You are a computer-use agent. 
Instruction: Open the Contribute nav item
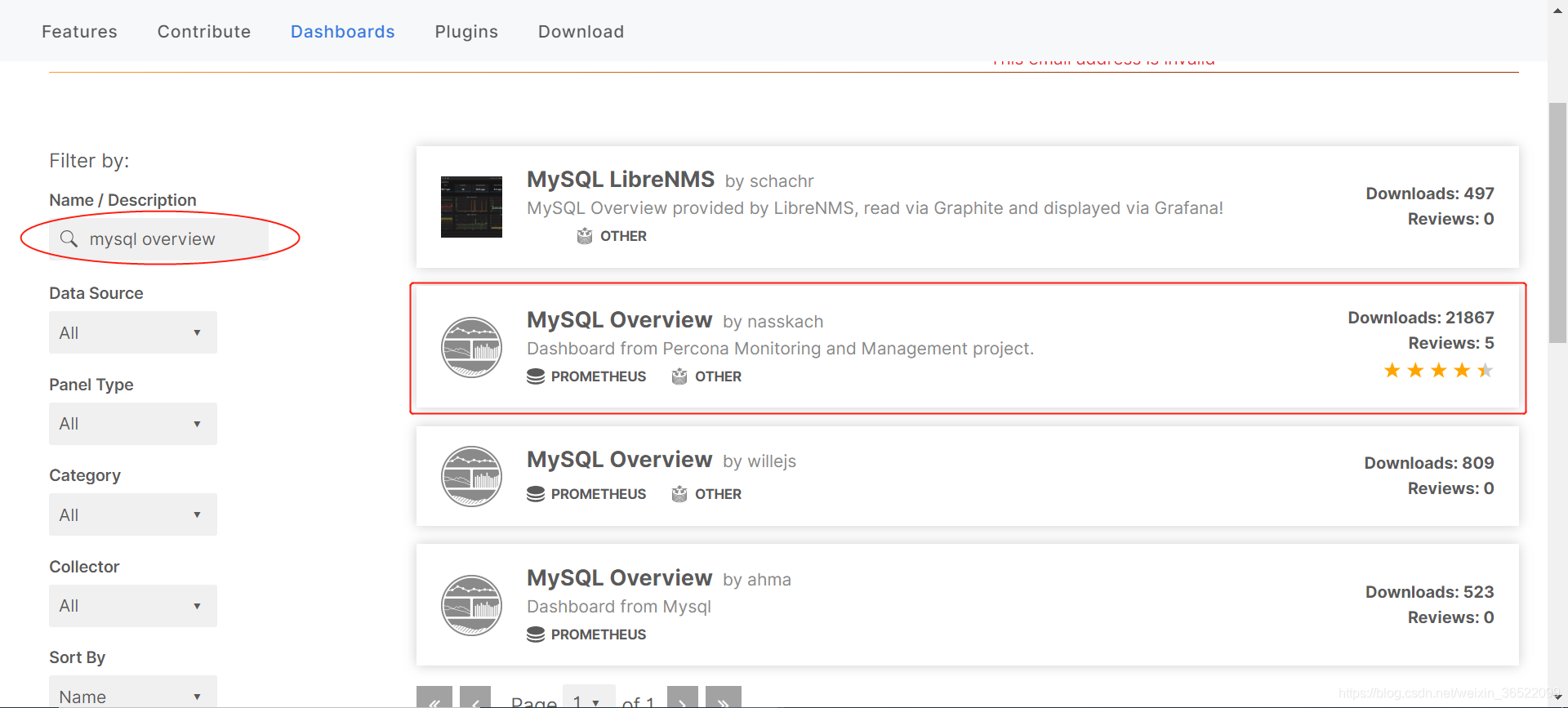tap(204, 32)
